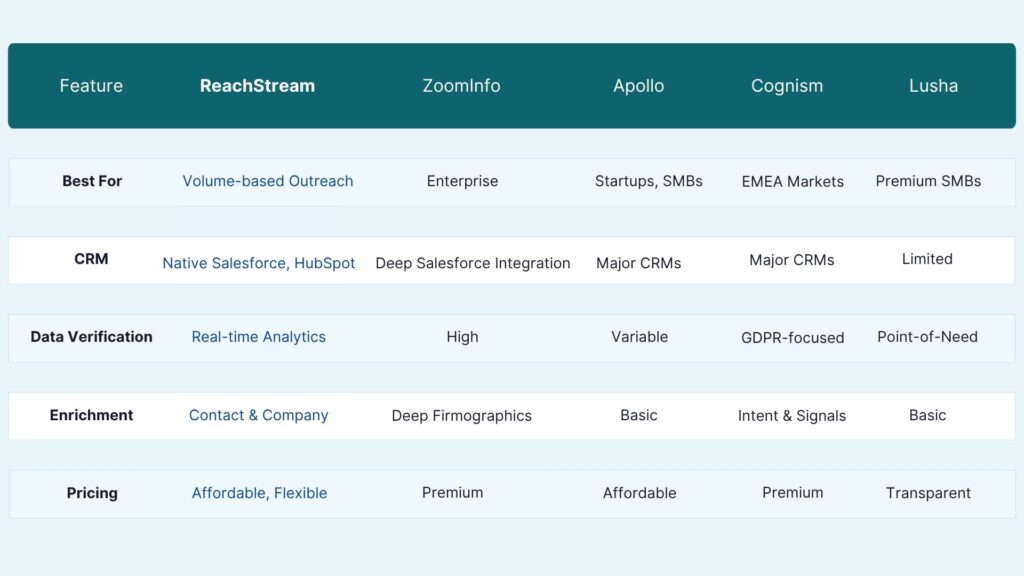Select the "Variable" cell
1024x576 pixels.
click(x=639, y=336)
